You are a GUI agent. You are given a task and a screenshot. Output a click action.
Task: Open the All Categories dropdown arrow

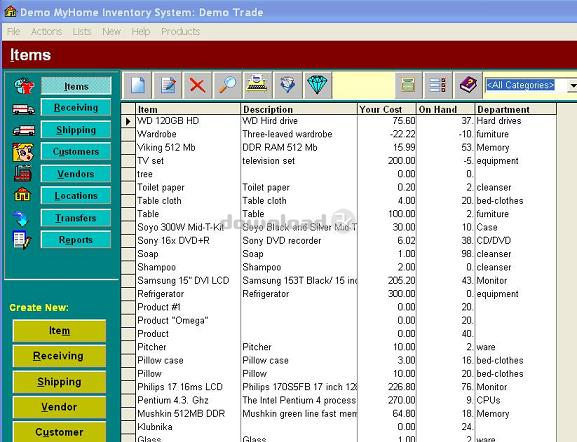point(572,85)
